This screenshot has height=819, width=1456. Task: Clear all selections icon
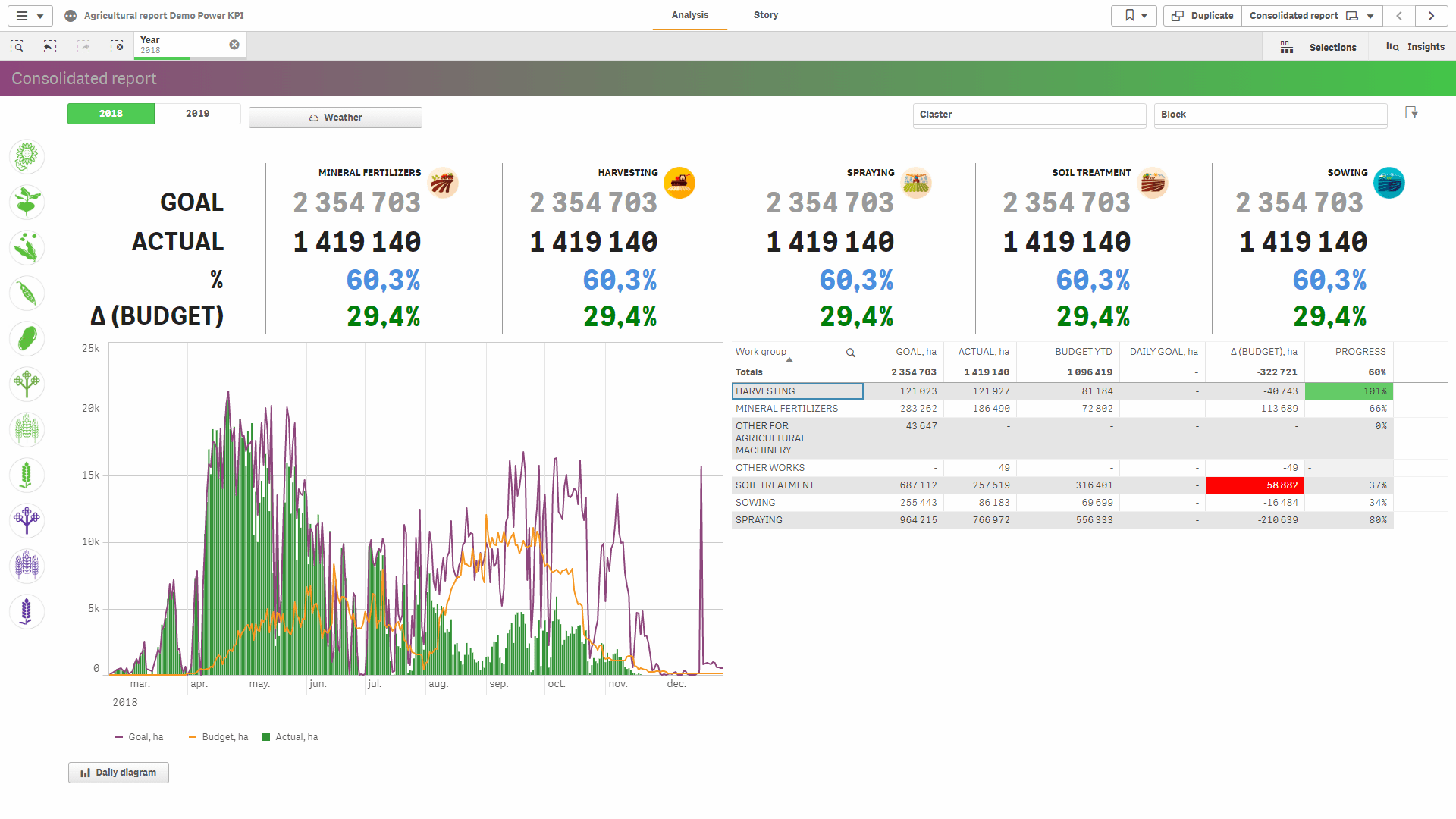click(x=117, y=47)
